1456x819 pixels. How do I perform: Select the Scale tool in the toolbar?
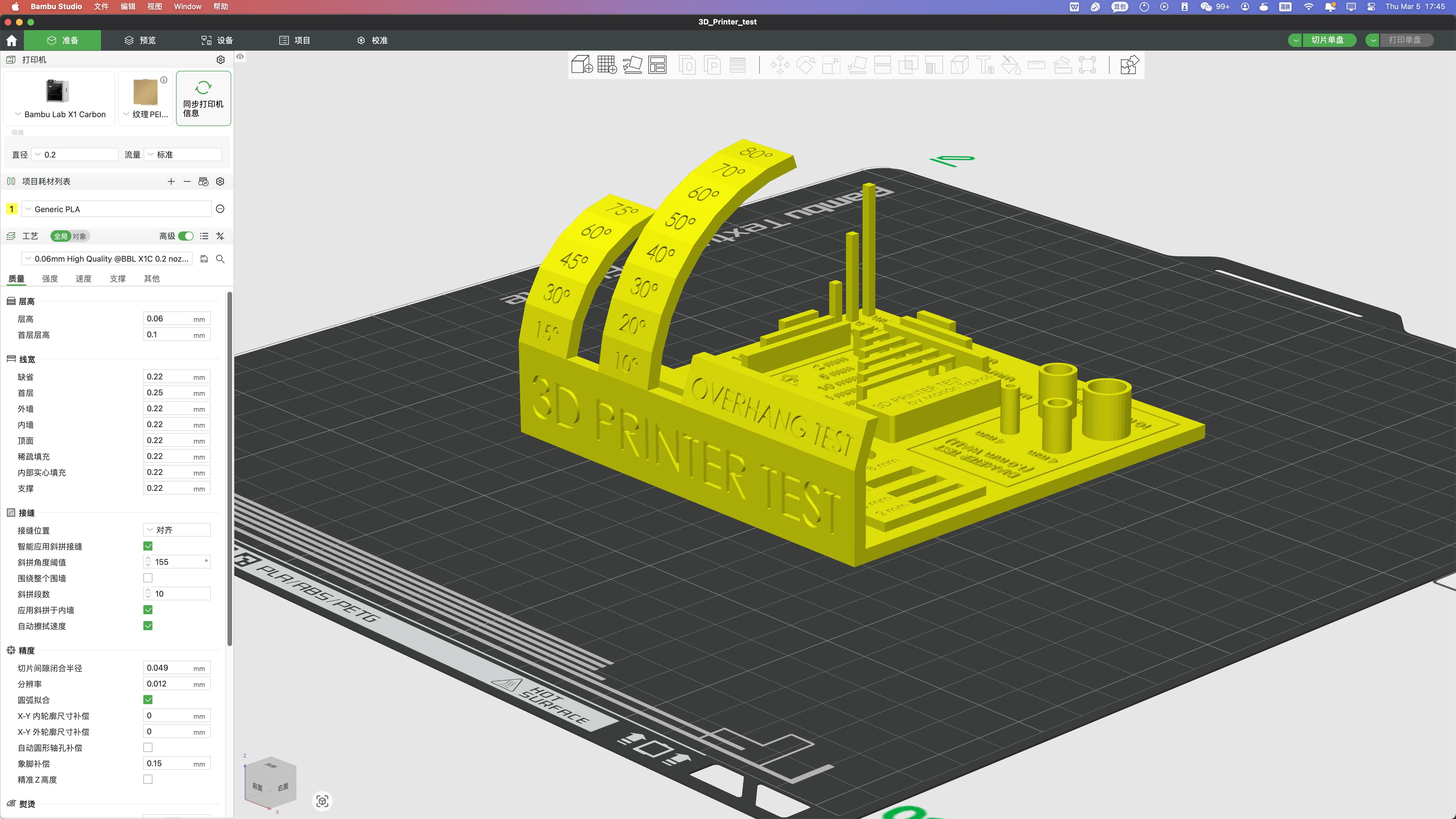click(x=831, y=65)
